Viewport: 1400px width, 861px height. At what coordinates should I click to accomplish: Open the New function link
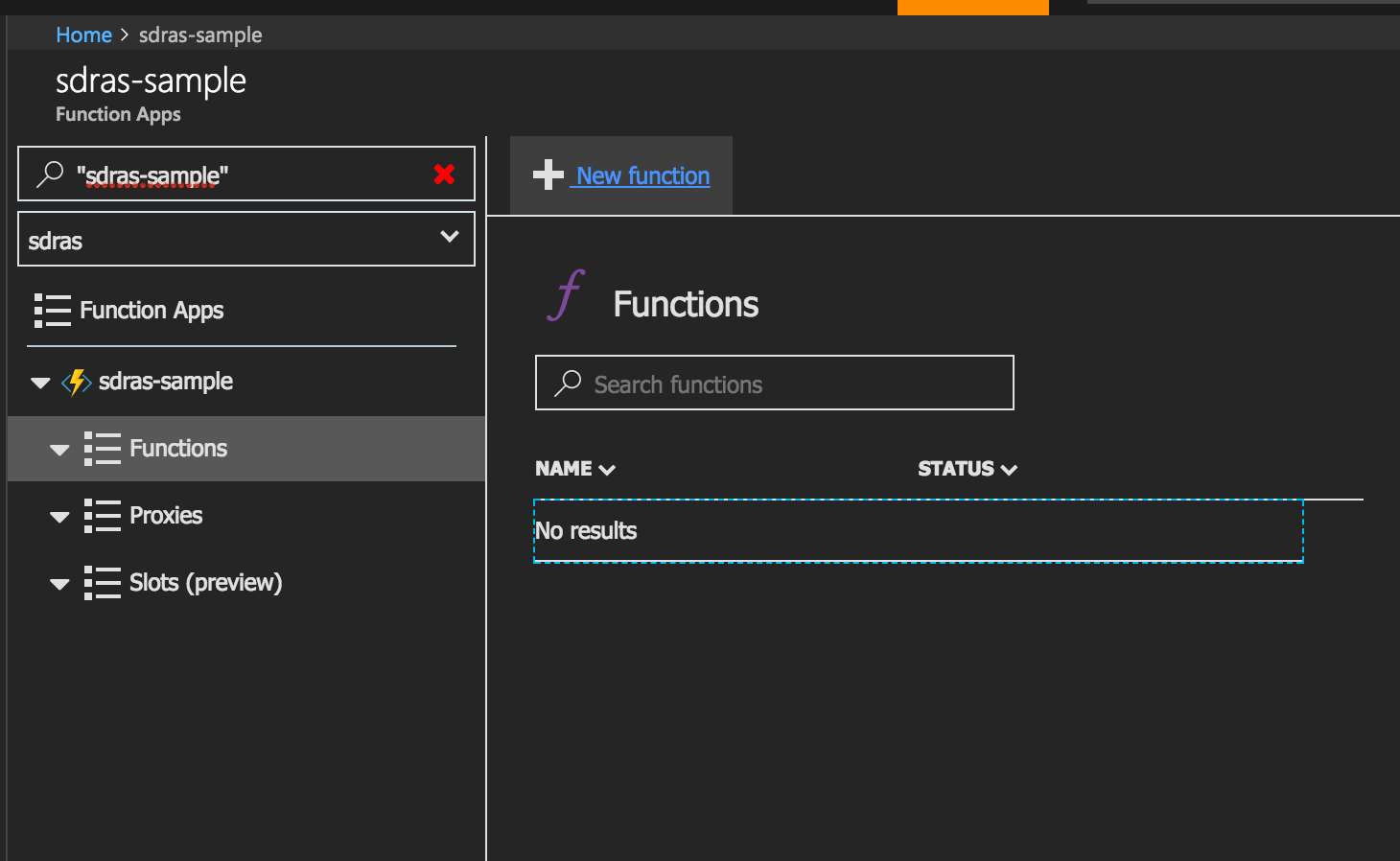pyautogui.click(x=642, y=175)
